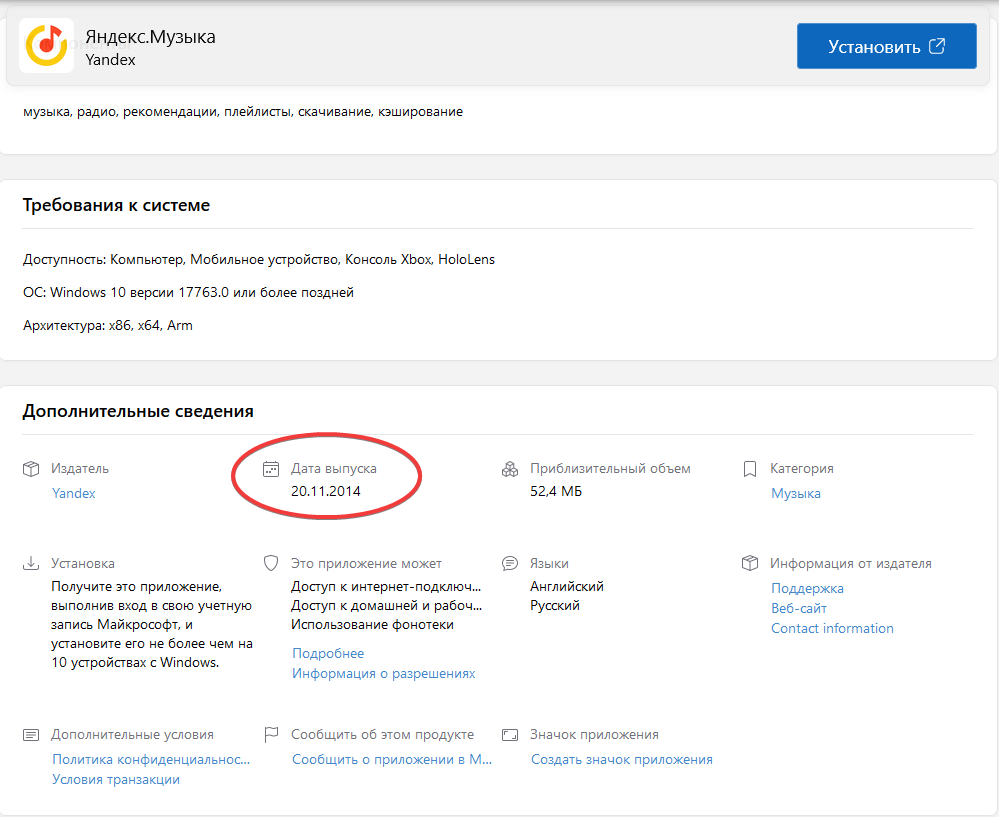This screenshot has height=817, width=999.
Task: Click the package icon by Информация от издателя
Action: click(x=750, y=564)
